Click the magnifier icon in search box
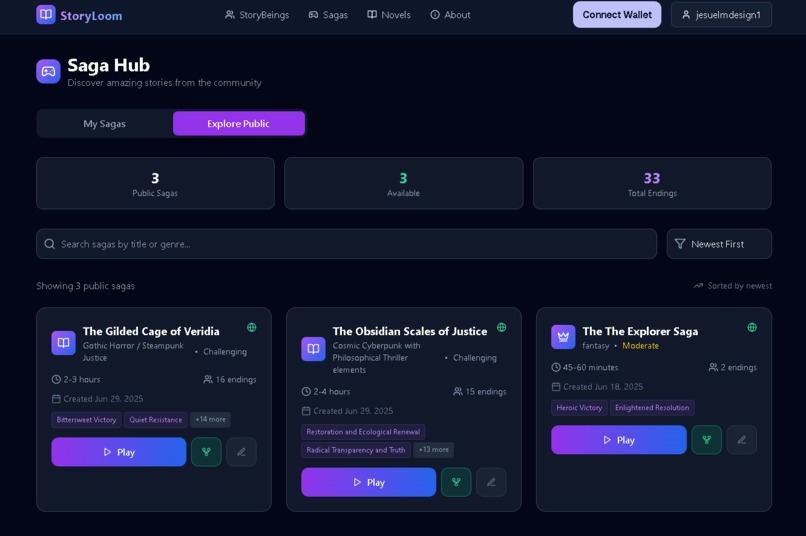 [49, 244]
